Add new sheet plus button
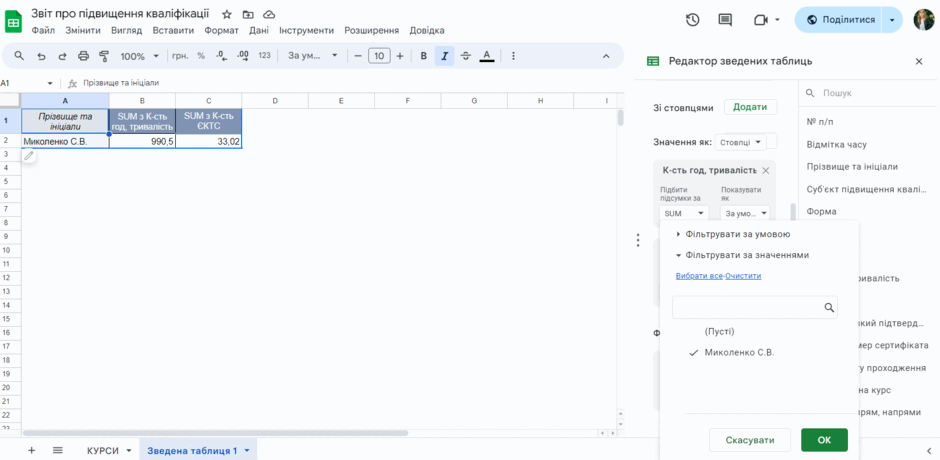Image resolution: width=940 pixels, height=460 pixels. pos(31,450)
